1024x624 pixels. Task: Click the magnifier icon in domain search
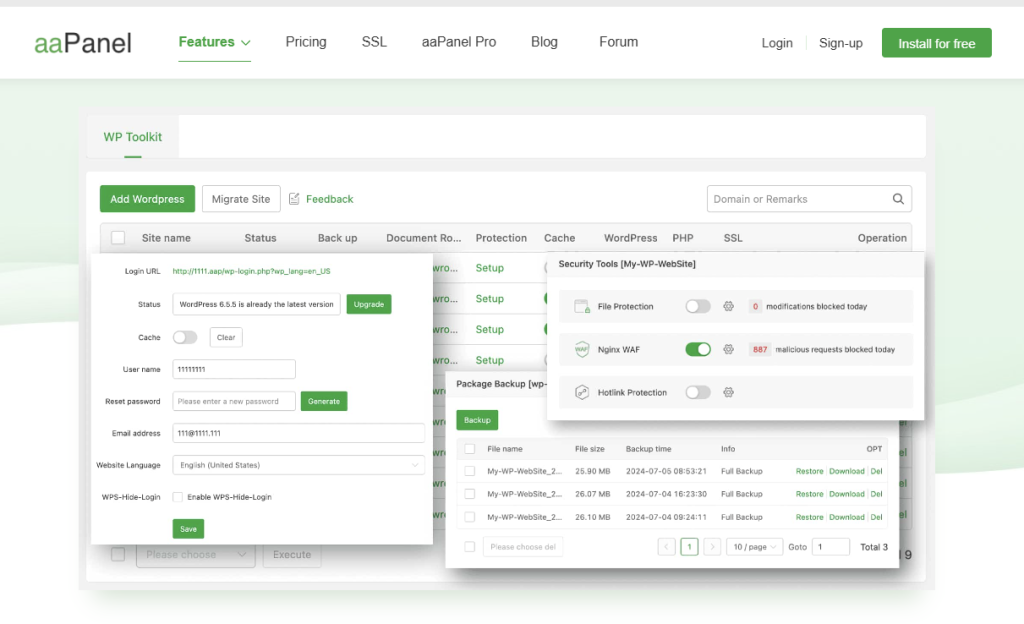897,199
